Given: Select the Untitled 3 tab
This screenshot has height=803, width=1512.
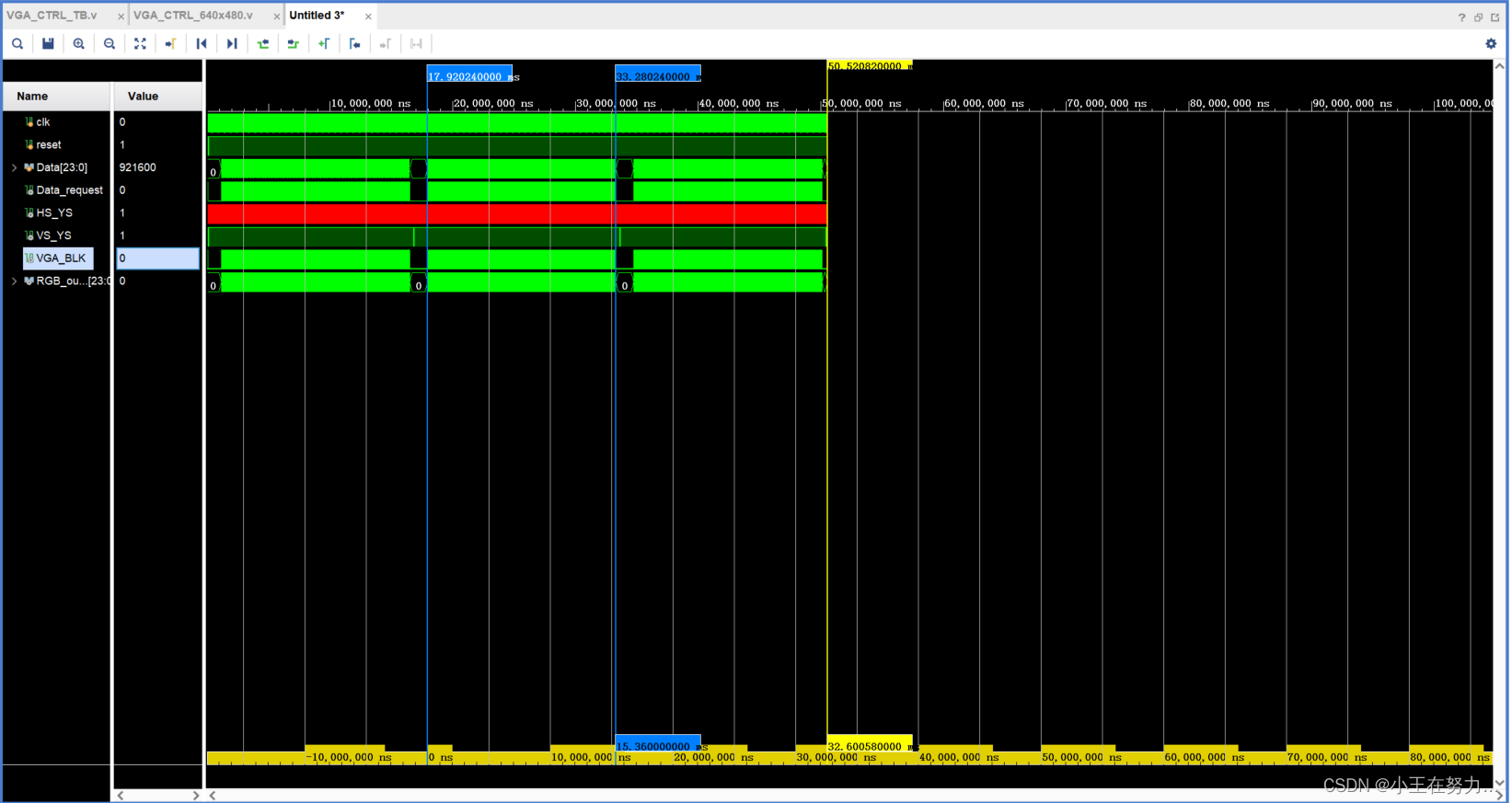Looking at the screenshot, I should click(x=317, y=16).
